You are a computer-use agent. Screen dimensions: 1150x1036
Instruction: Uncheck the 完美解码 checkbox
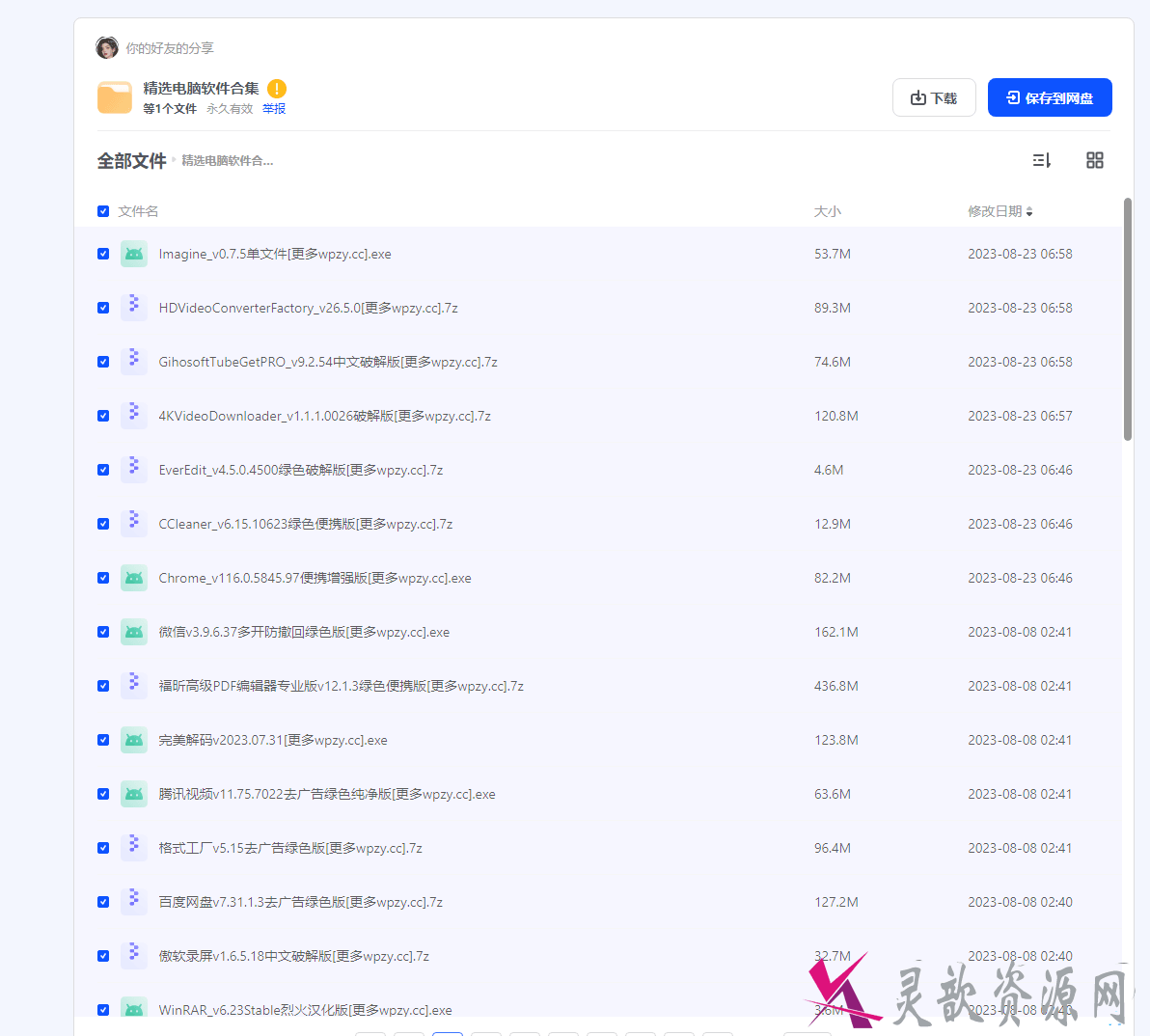click(x=103, y=740)
